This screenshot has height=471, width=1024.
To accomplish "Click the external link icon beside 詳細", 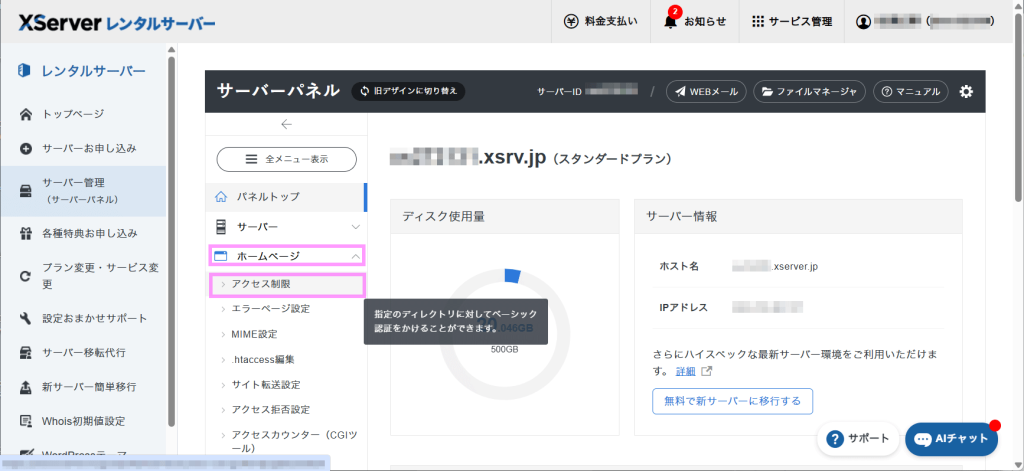I will [708, 371].
